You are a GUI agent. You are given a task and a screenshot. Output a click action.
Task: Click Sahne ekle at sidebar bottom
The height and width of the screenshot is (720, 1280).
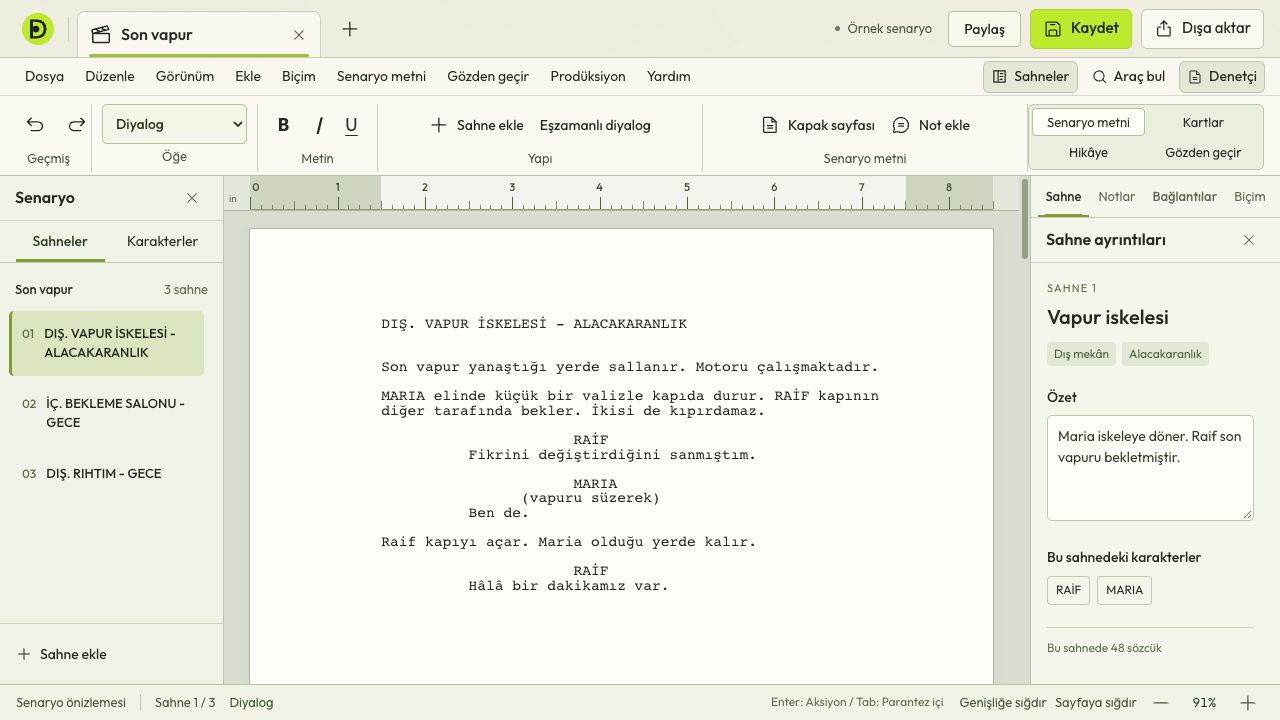(x=62, y=654)
